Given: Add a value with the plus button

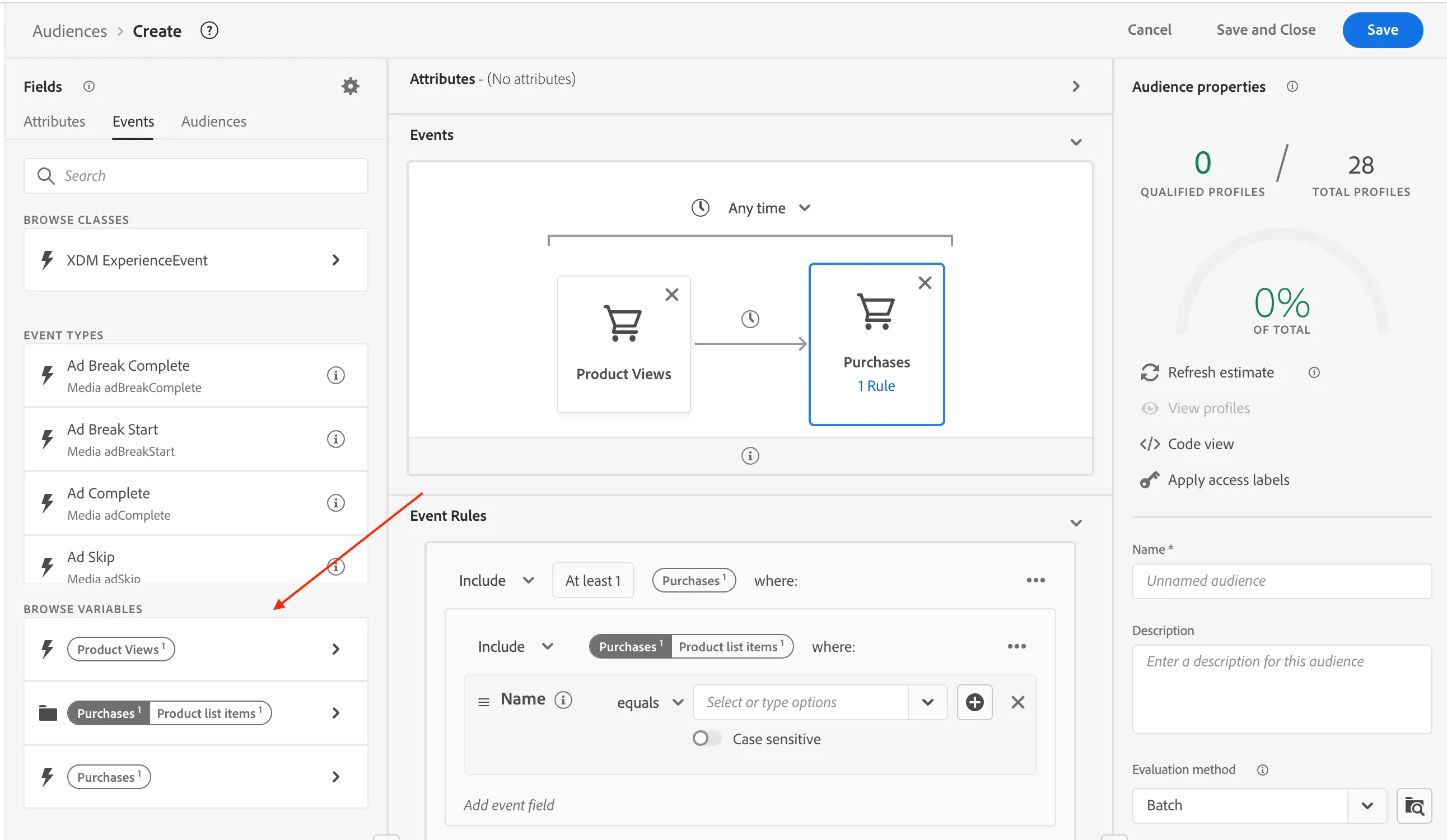Looking at the screenshot, I should coord(974,702).
